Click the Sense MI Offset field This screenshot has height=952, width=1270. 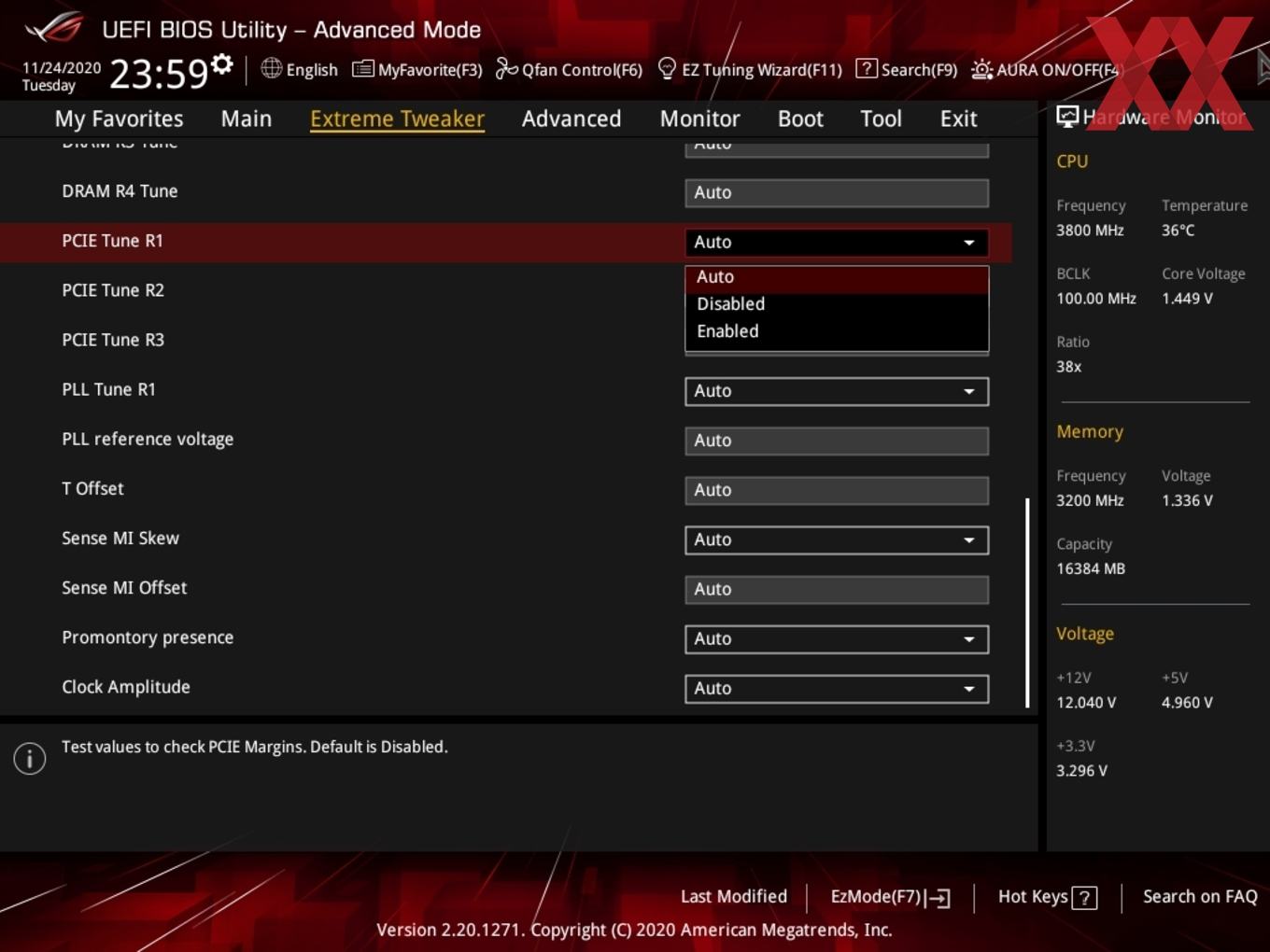pos(837,589)
